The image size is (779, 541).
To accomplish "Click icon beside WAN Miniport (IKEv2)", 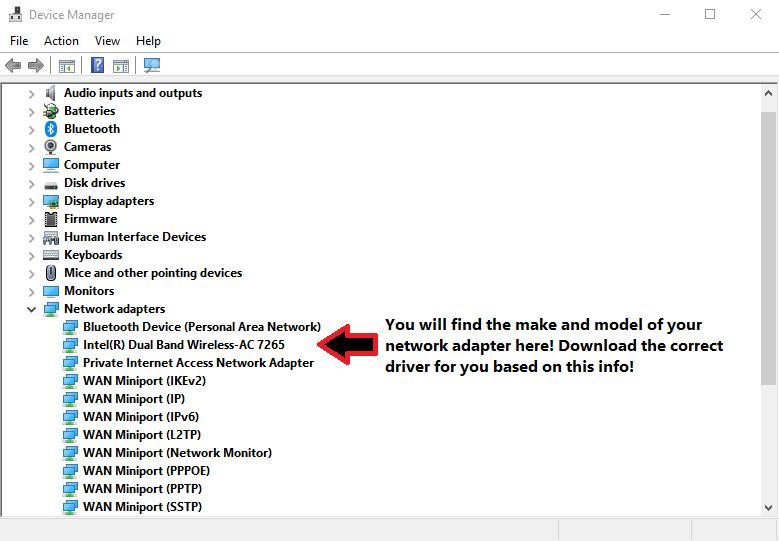I will (70, 381).
